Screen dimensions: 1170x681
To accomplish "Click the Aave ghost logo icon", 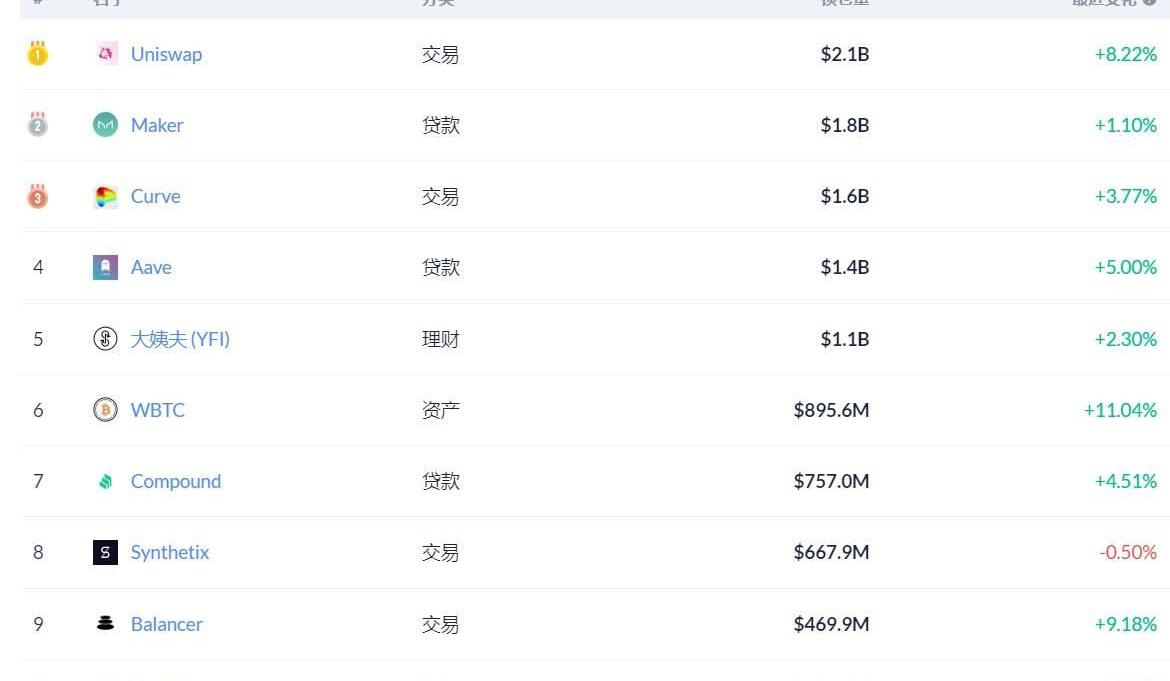I will pos(105,268).
